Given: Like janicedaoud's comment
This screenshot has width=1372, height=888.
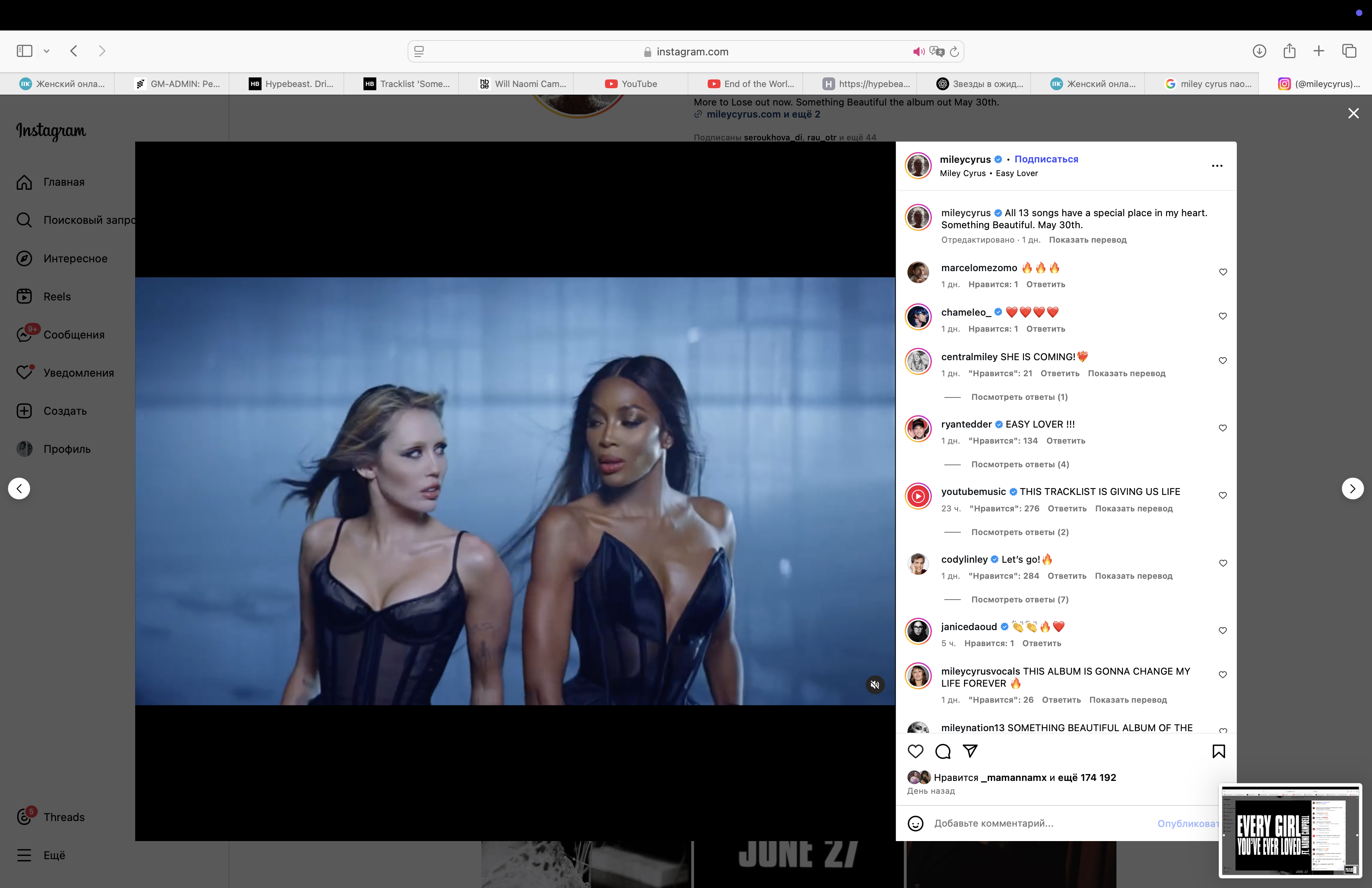Looking at the screenshot, I should coord(1223,631).
